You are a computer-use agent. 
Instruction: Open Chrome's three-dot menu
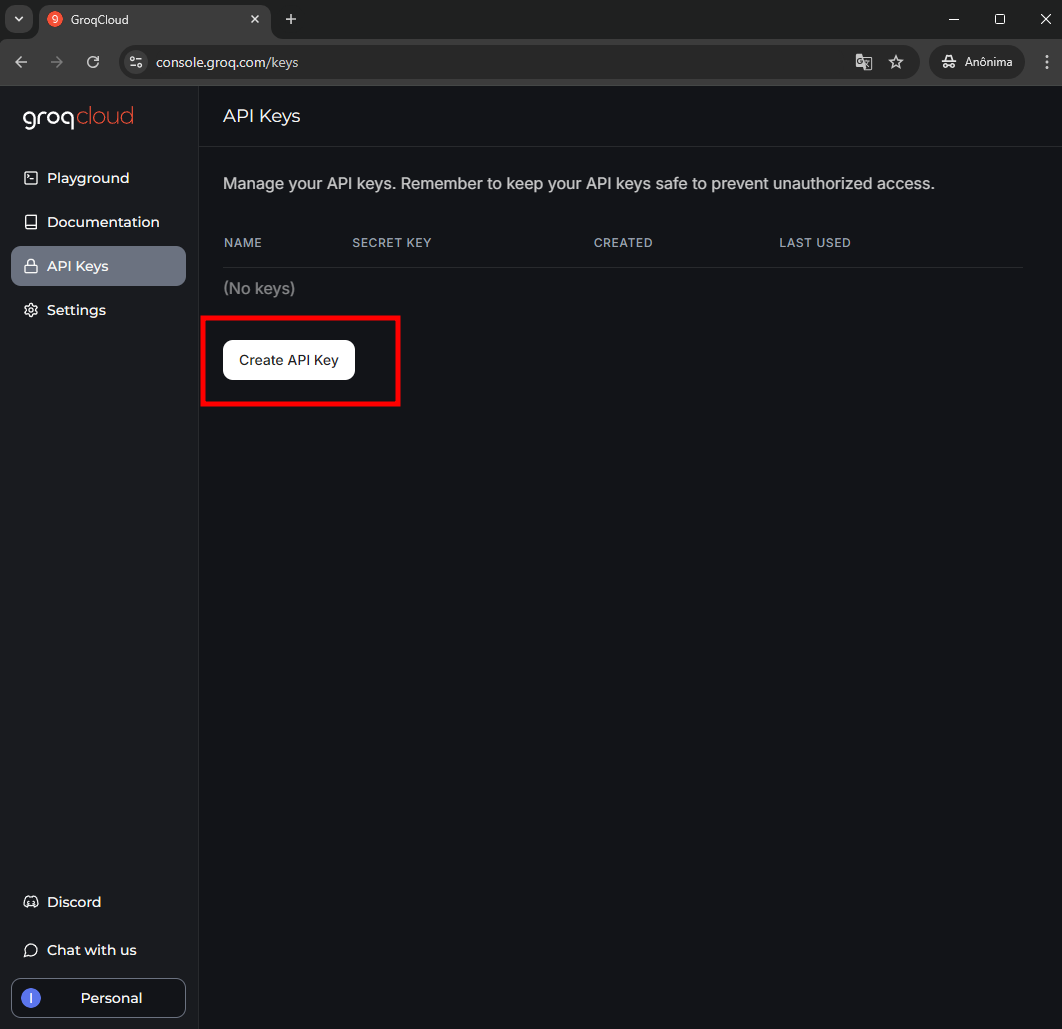pyautogui.click(x=1046, y=62)
